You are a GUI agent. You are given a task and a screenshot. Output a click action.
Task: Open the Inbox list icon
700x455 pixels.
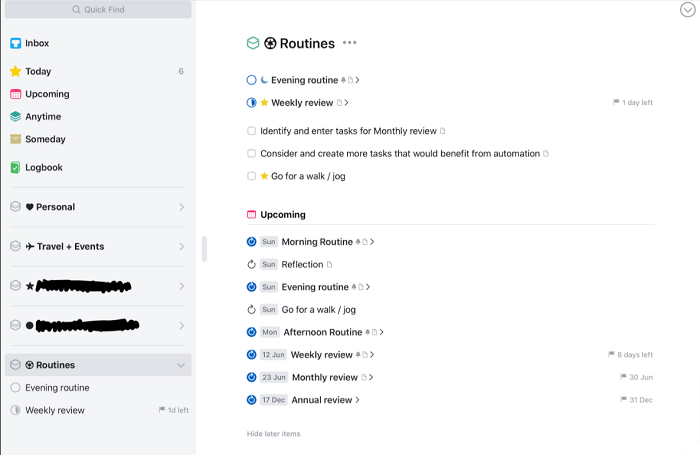16,43
